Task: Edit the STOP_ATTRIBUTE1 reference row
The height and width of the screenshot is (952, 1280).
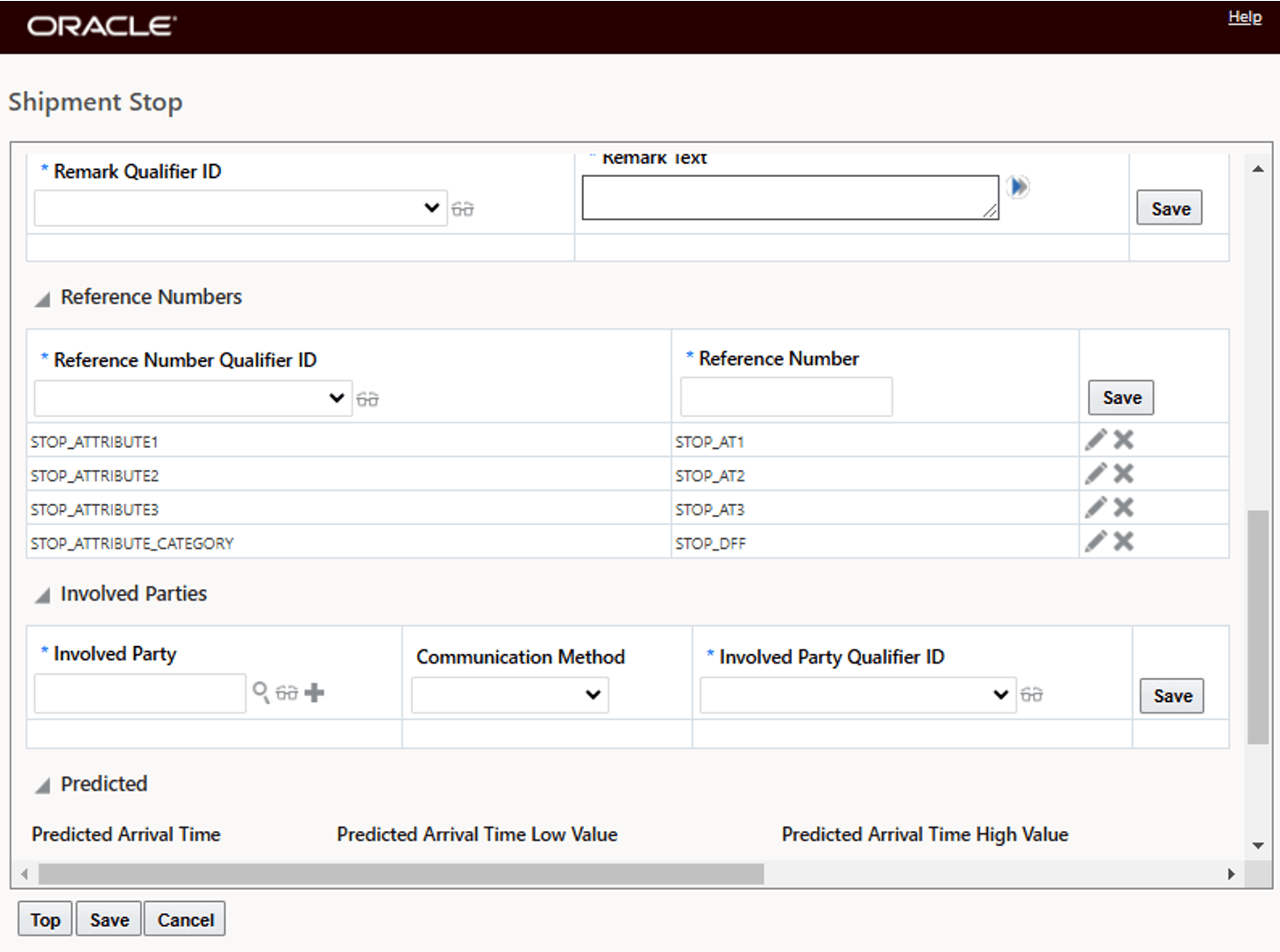Action: [x=1096, y=440]
